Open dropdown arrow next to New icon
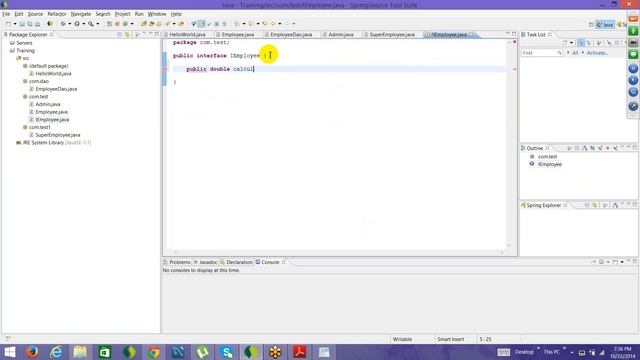 coord(15,24)
